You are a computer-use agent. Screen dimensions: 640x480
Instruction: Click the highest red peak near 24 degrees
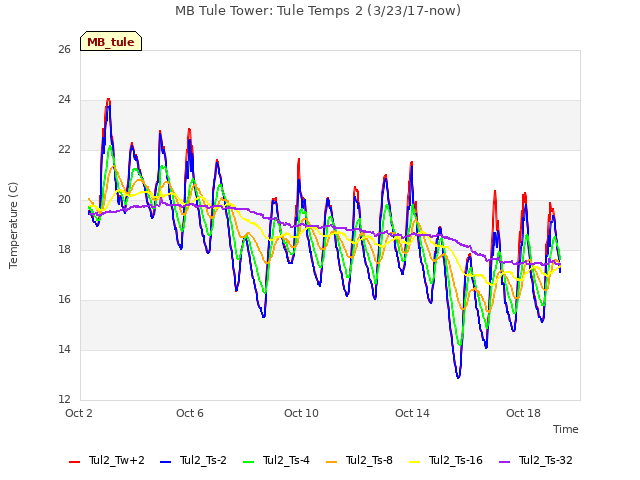pyautogui.click(x=108, y=100)
